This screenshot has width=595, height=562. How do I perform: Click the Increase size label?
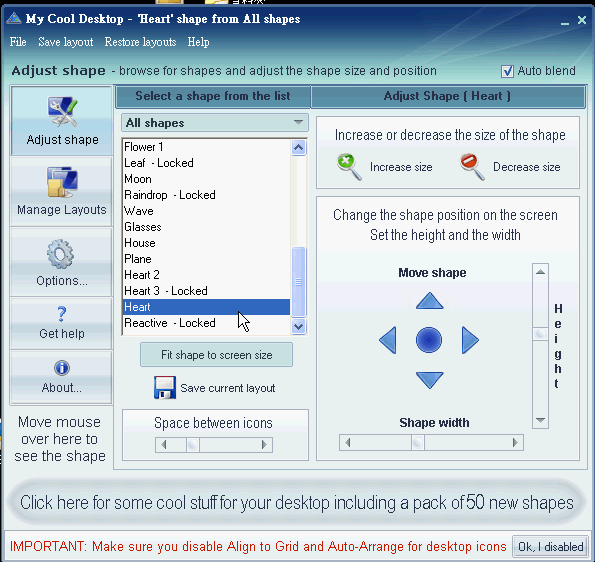click(401, 167)
